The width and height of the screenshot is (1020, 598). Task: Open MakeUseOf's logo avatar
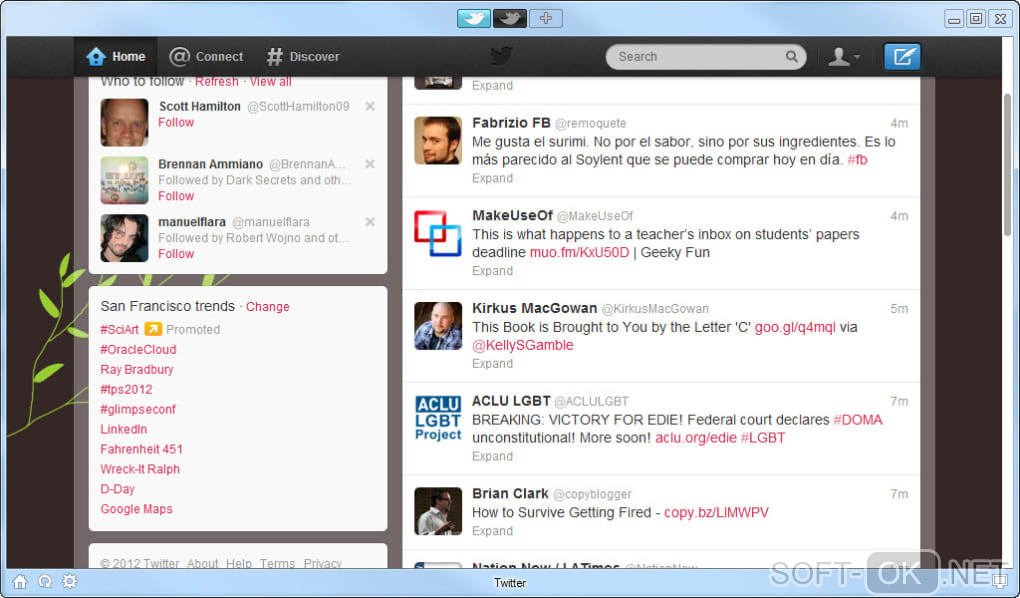coord(438,233)
